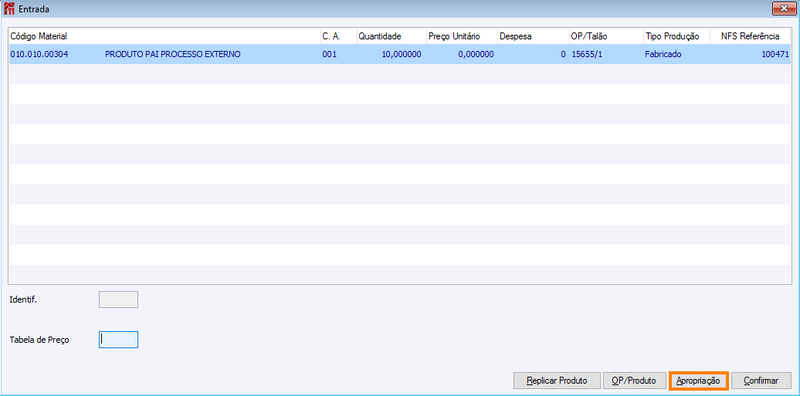Click the OP/Talão column header
This screenshot has width=800, height=396.
606,36
